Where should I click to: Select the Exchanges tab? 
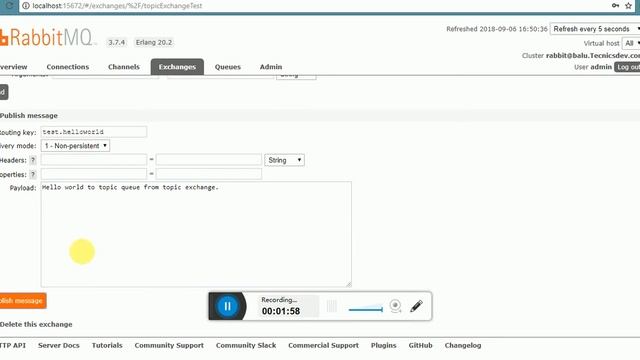[177, 67]
